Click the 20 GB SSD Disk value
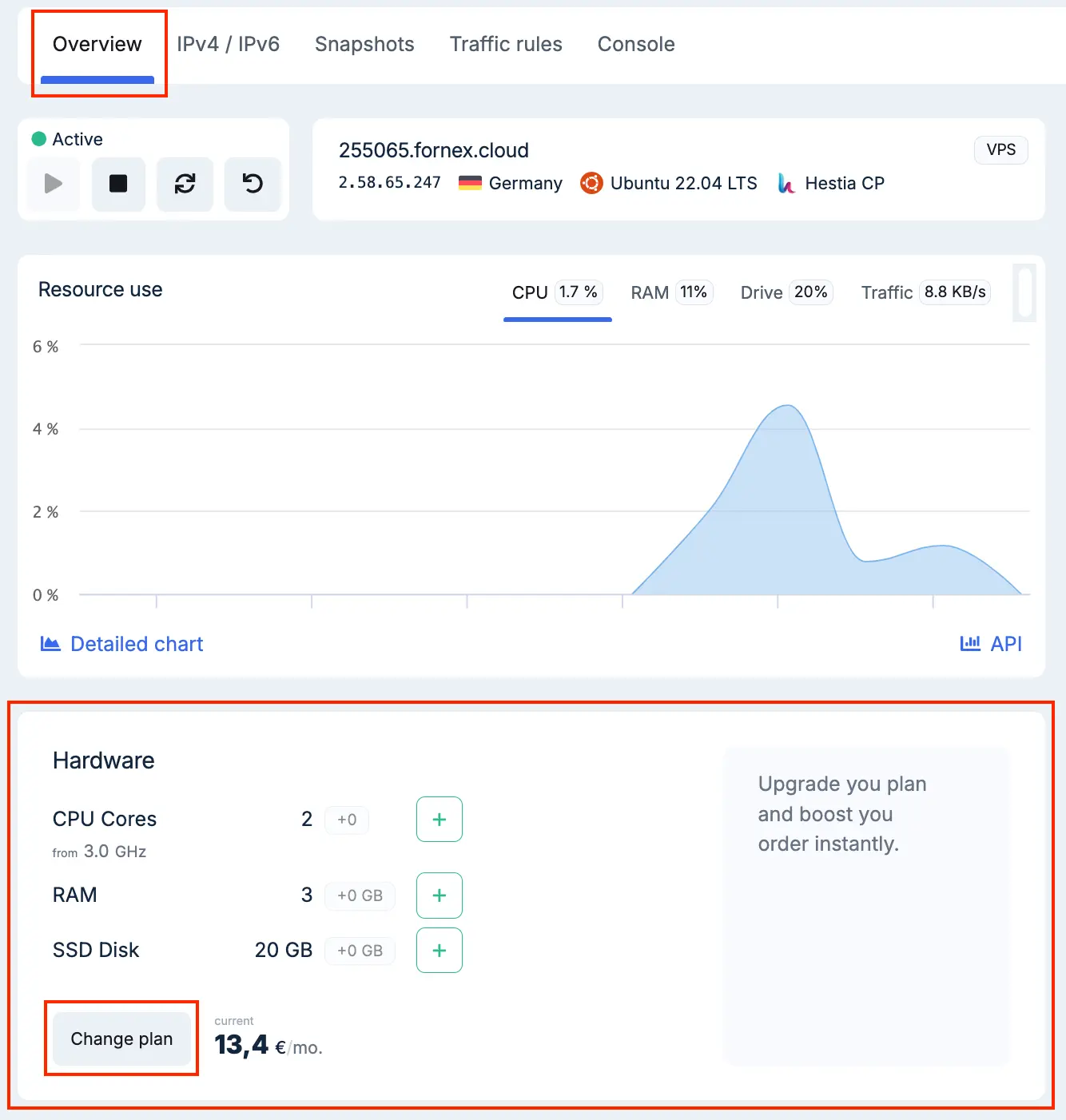 coord(284,950)
